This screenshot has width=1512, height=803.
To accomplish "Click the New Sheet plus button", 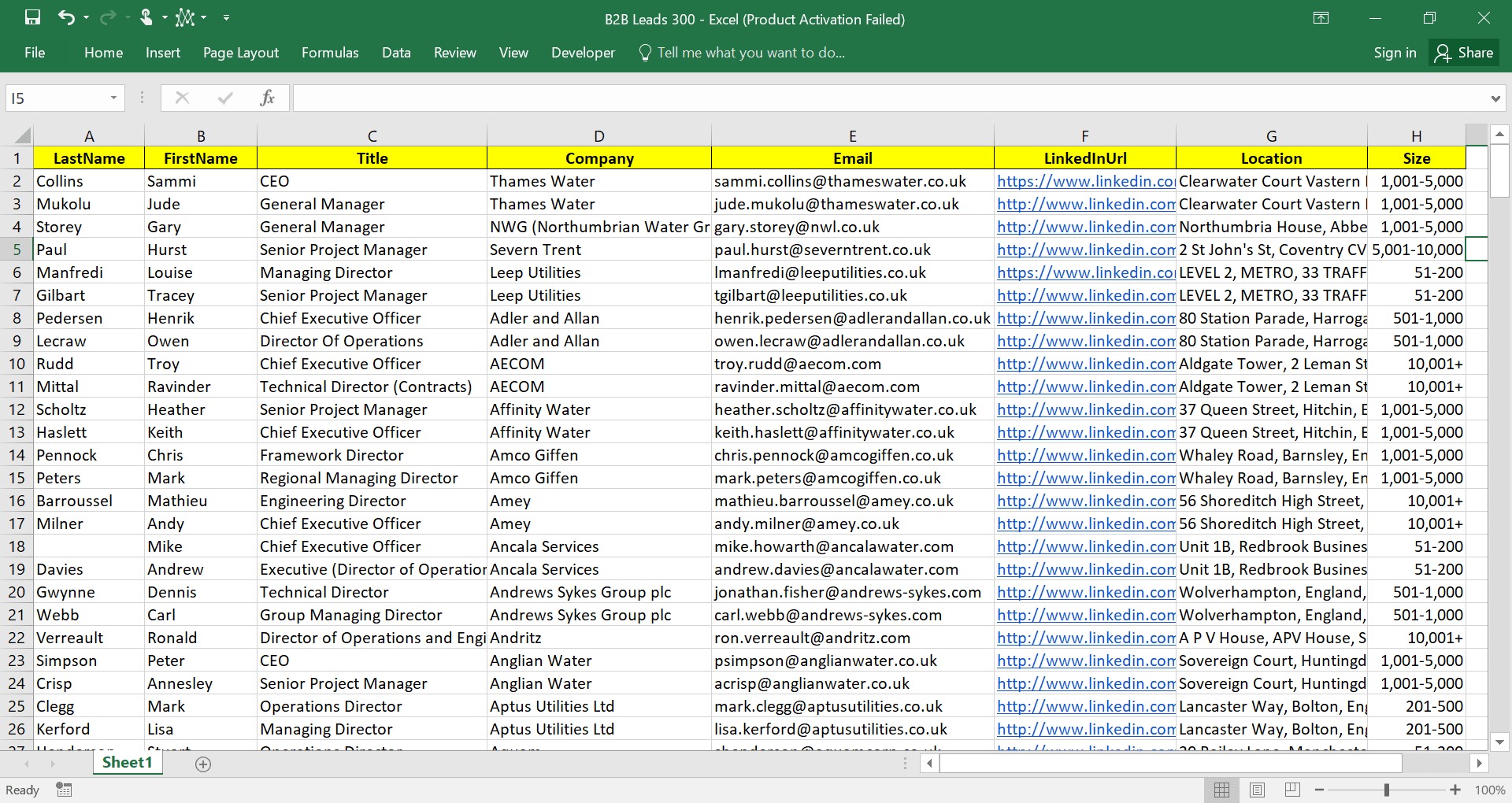I will pyautogui.click(x=203, y=763).
